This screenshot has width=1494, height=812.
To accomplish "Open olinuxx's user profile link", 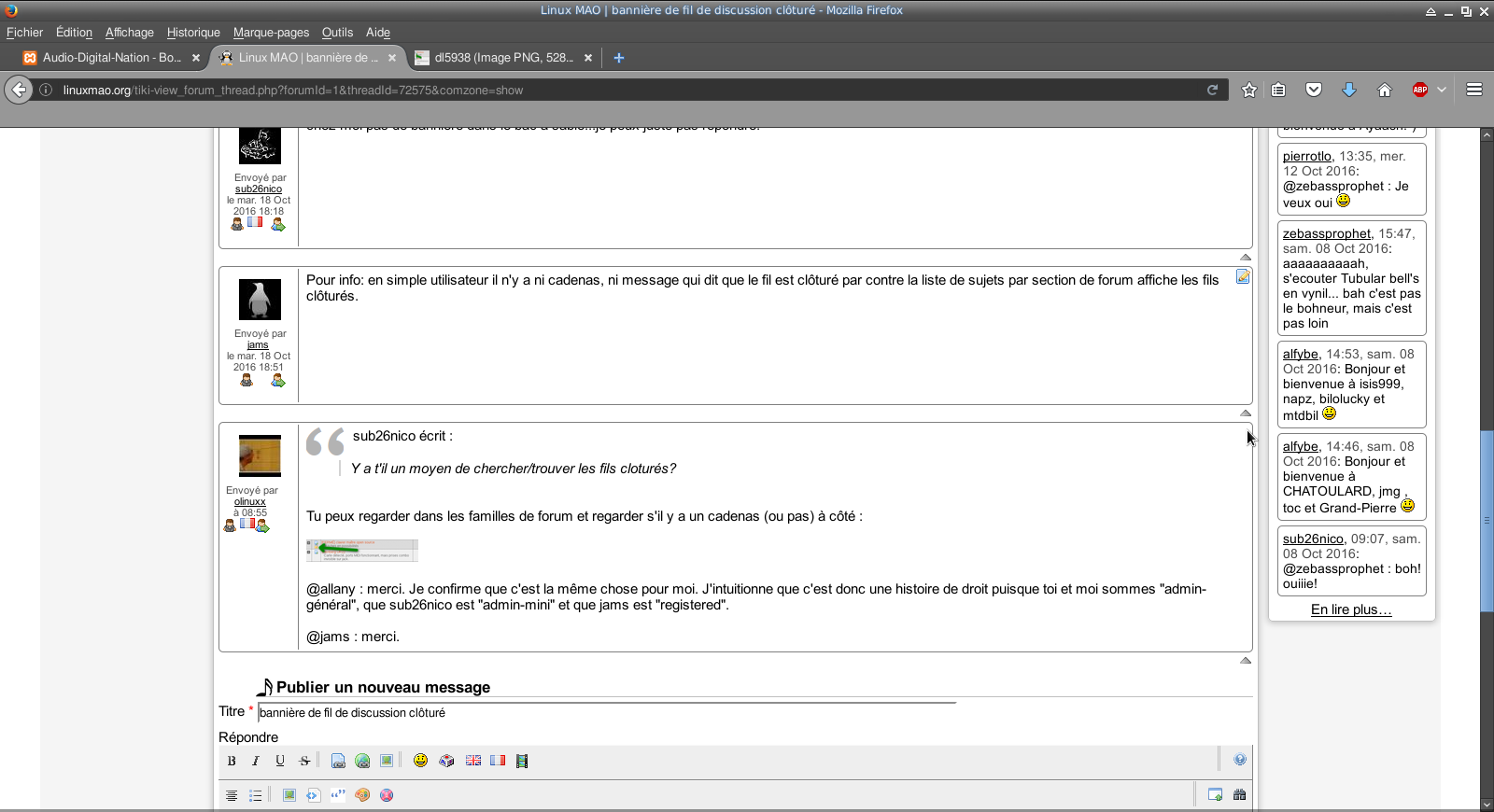I will pos(250,501).
